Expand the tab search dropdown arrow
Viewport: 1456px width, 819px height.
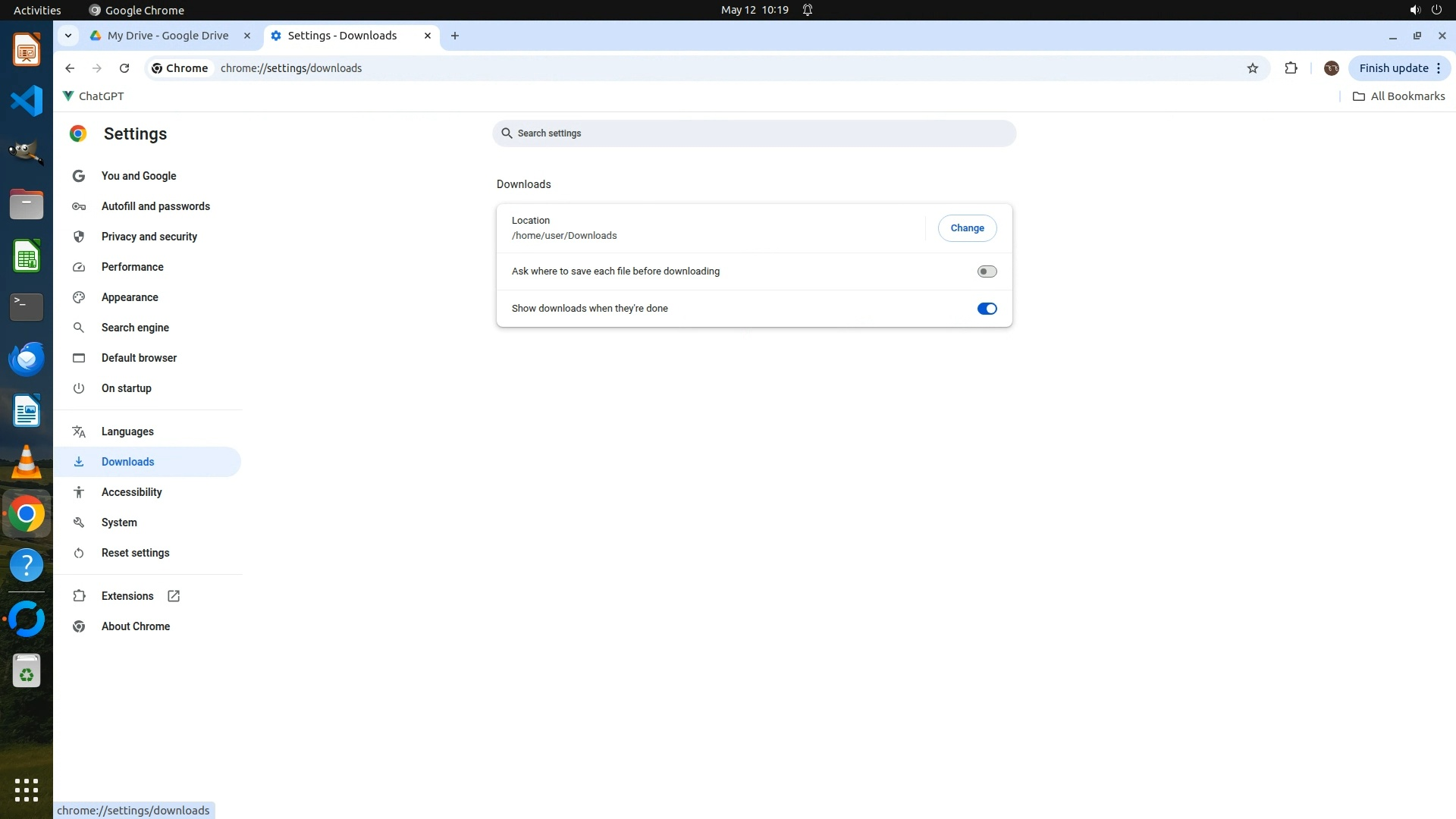tap(68, 36)
